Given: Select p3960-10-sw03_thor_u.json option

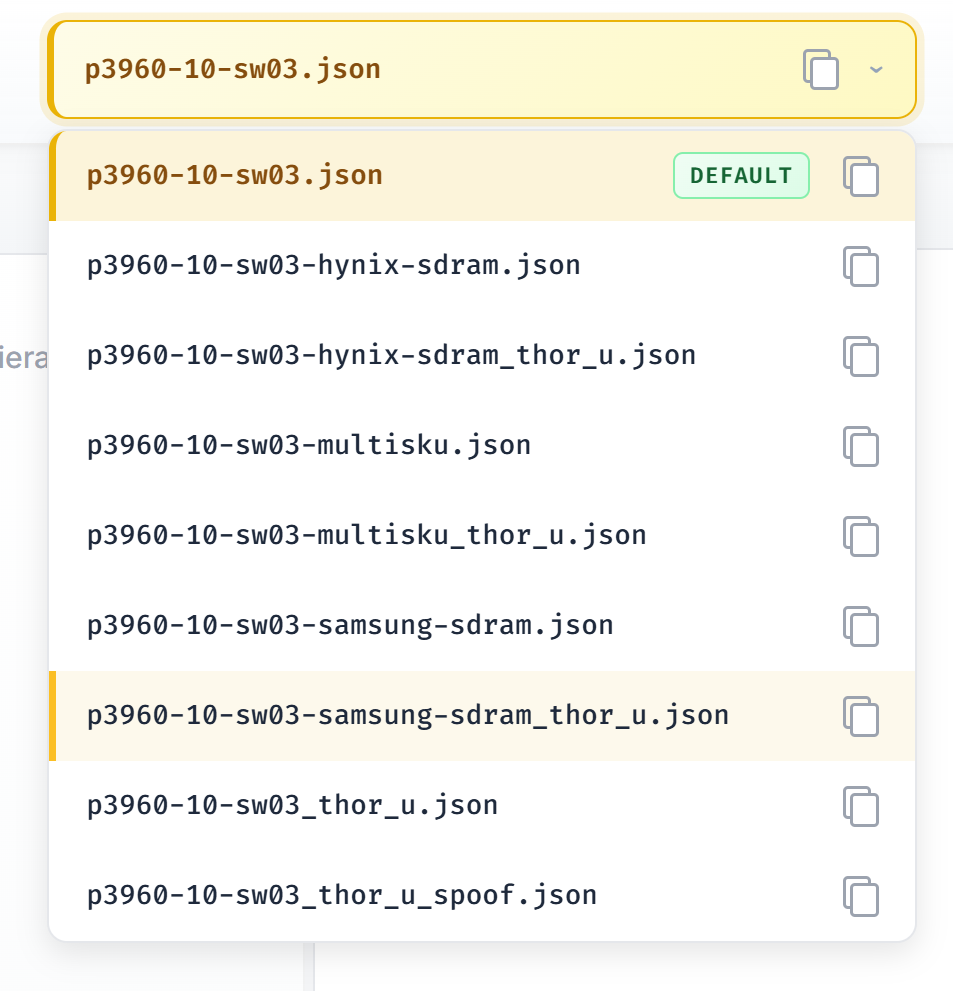Looking at the screenshot, I should [482, 806].
